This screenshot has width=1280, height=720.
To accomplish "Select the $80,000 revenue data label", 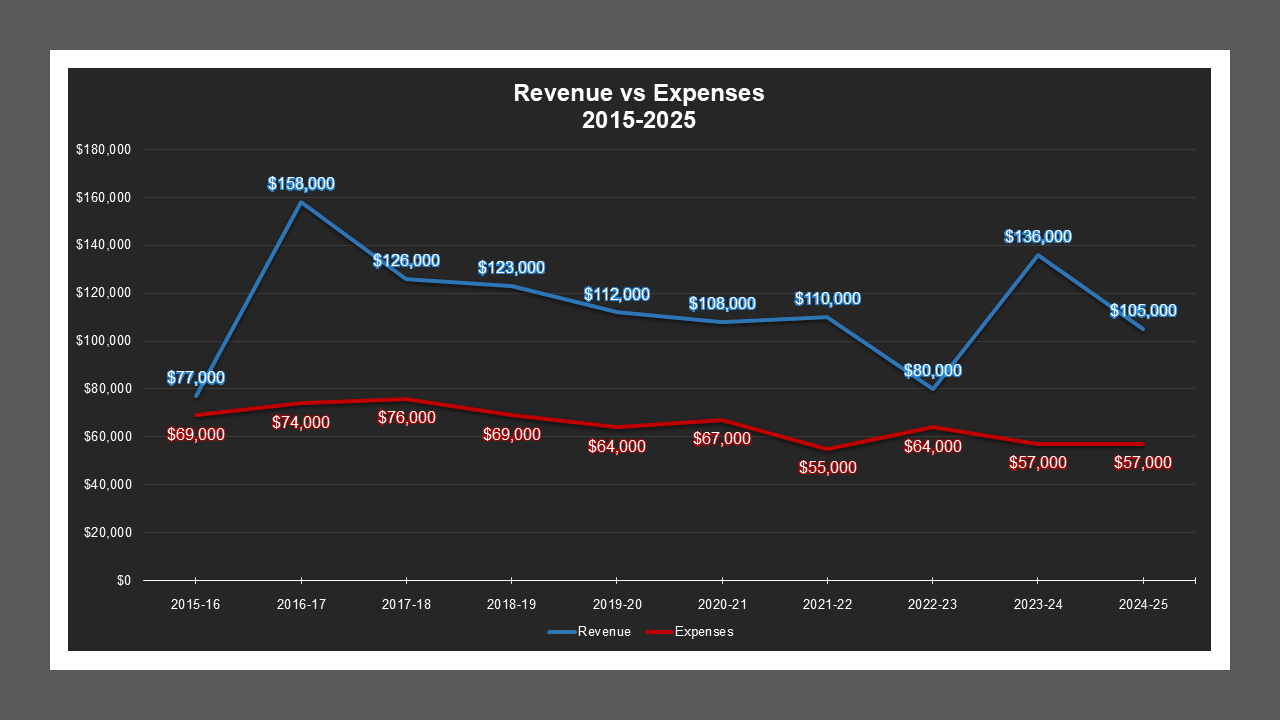I will (931, 369).
